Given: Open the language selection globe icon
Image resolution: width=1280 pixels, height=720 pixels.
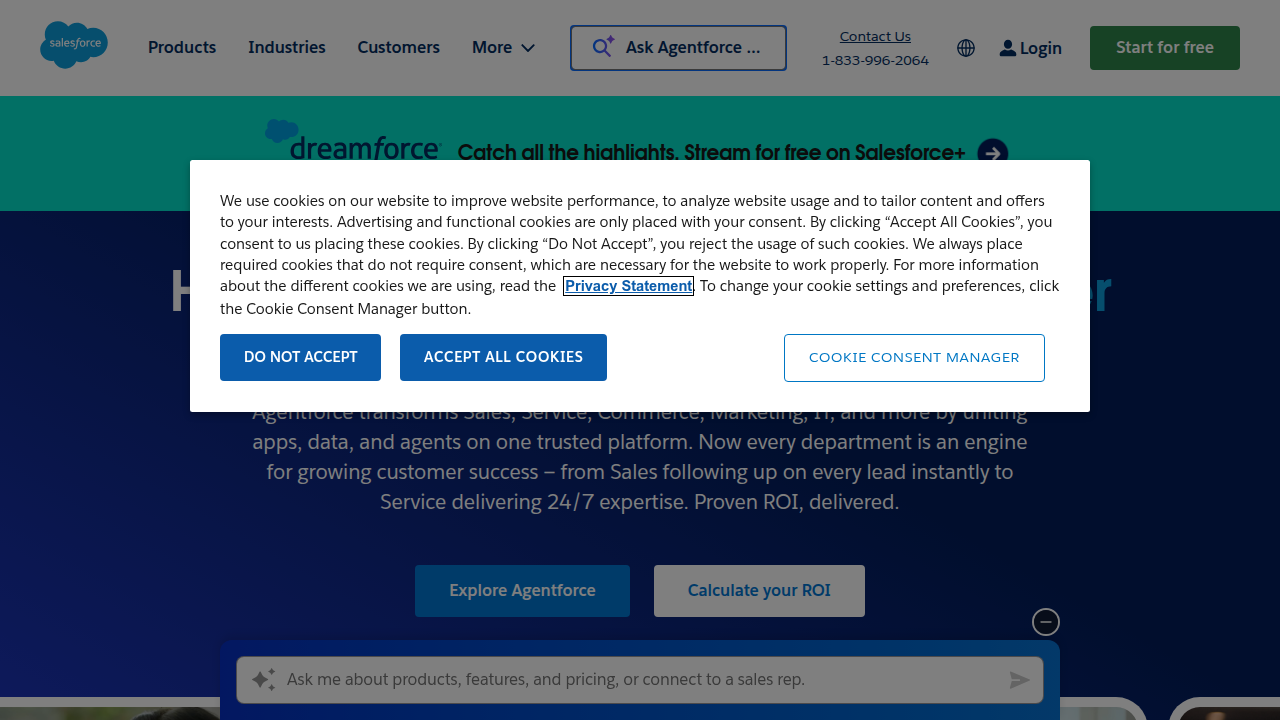Looking at the screenshot, I should tap(966, 48).
